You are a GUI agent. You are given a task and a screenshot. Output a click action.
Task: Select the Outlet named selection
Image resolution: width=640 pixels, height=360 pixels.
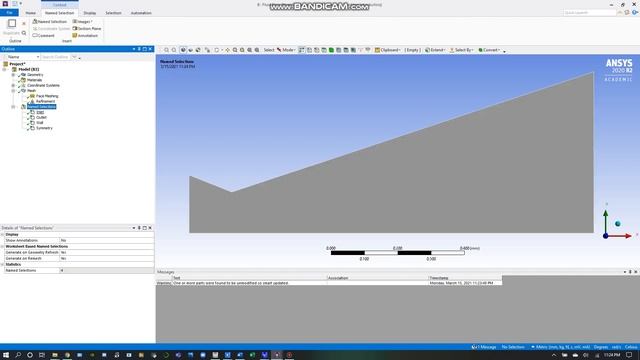[x=41, y=117]
